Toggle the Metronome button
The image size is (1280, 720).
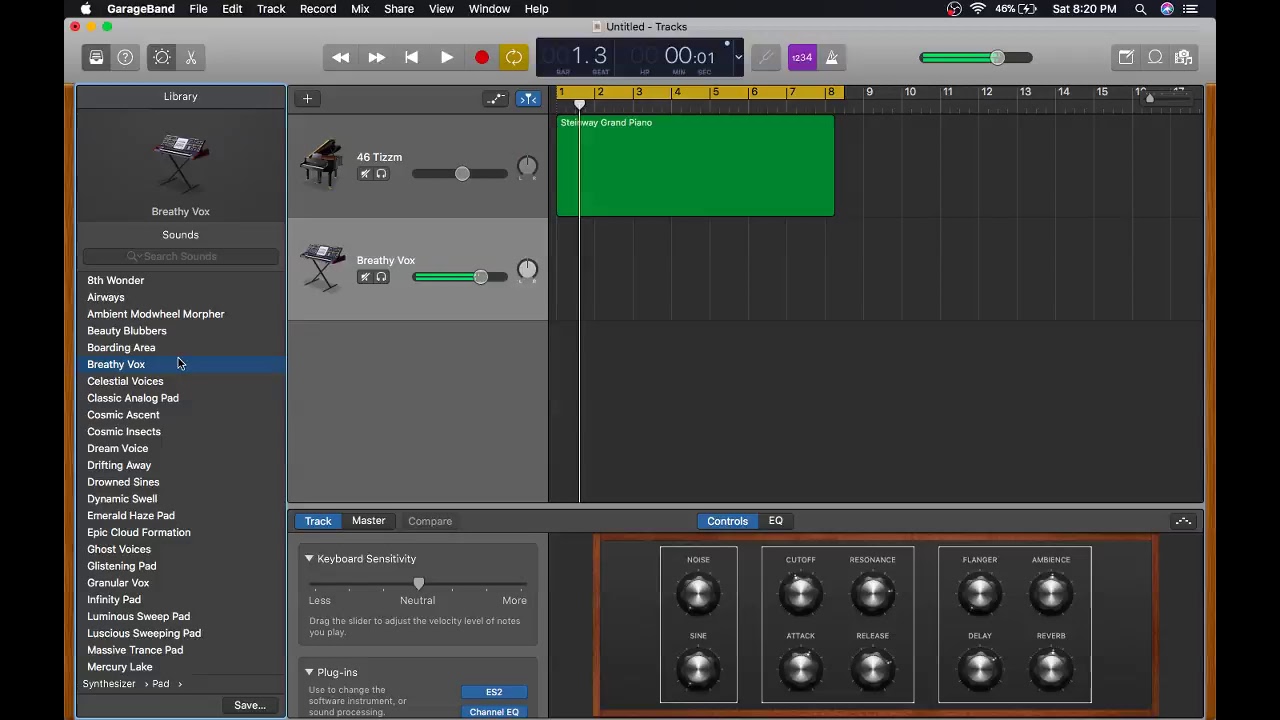pos(831,58)
